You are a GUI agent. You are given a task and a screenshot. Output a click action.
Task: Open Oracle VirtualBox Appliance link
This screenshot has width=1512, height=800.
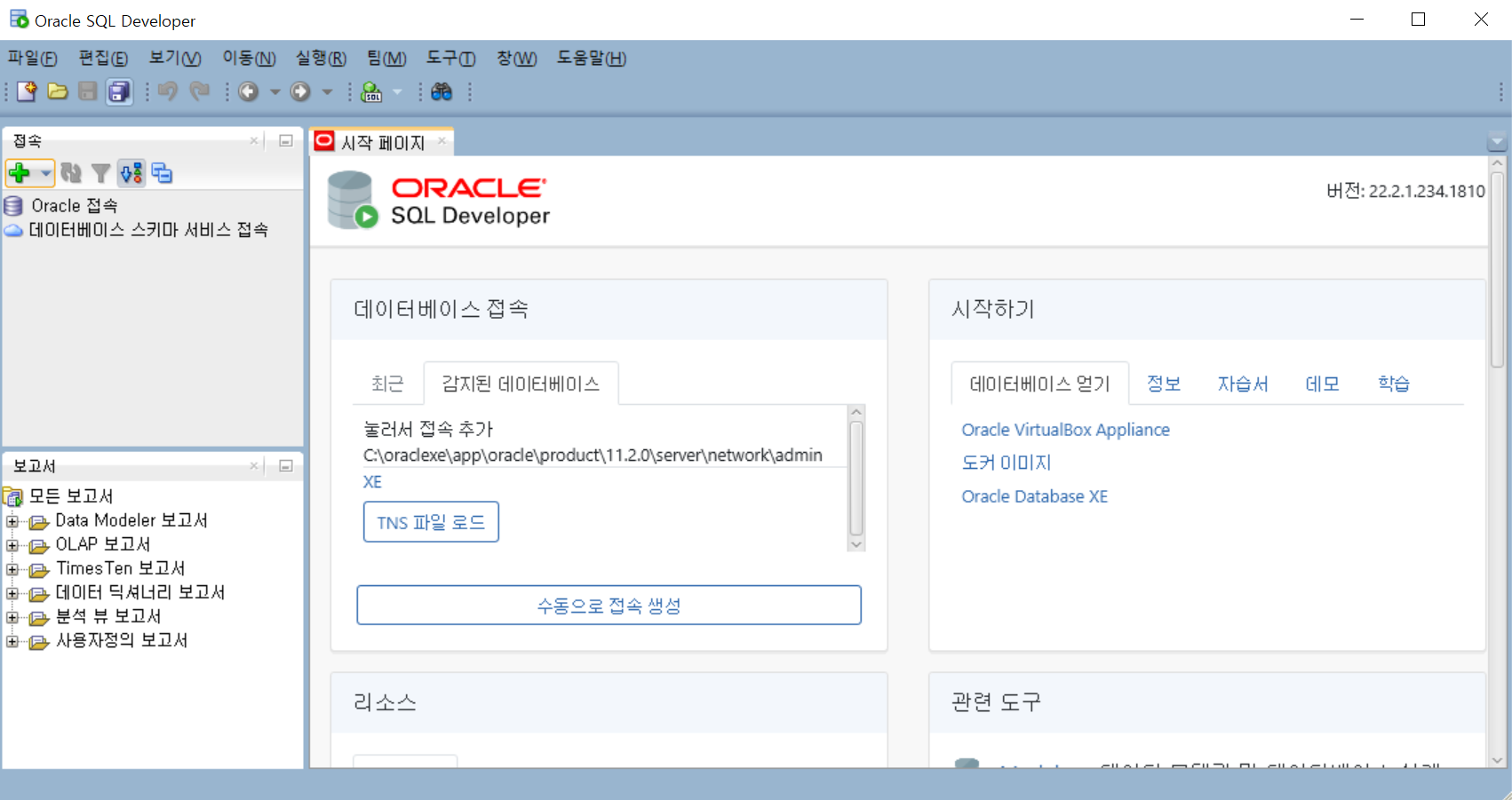[1065, 430]
